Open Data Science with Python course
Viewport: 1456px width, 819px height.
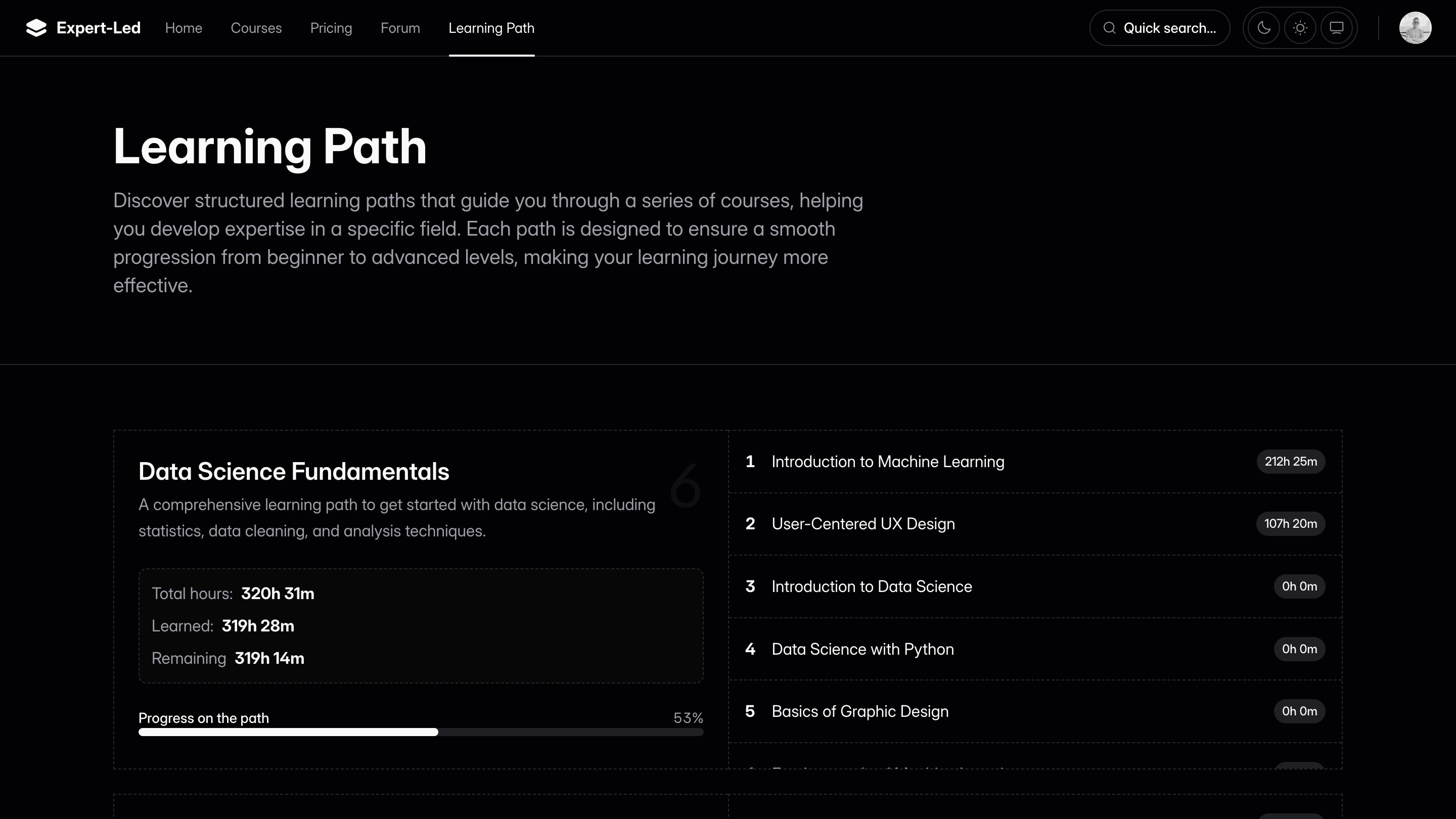[862, 650]
